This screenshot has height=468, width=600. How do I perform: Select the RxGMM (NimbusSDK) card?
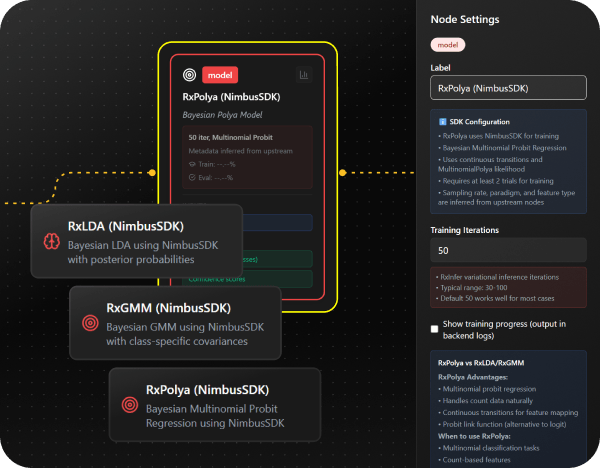click(x=175, y=323)
